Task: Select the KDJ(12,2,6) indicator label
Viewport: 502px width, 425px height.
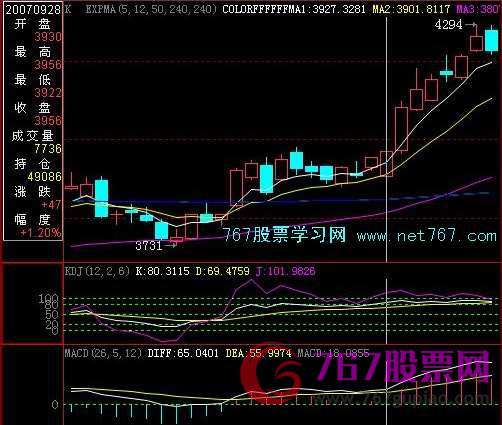Action: pyautogui.click(x=97, y=271)
